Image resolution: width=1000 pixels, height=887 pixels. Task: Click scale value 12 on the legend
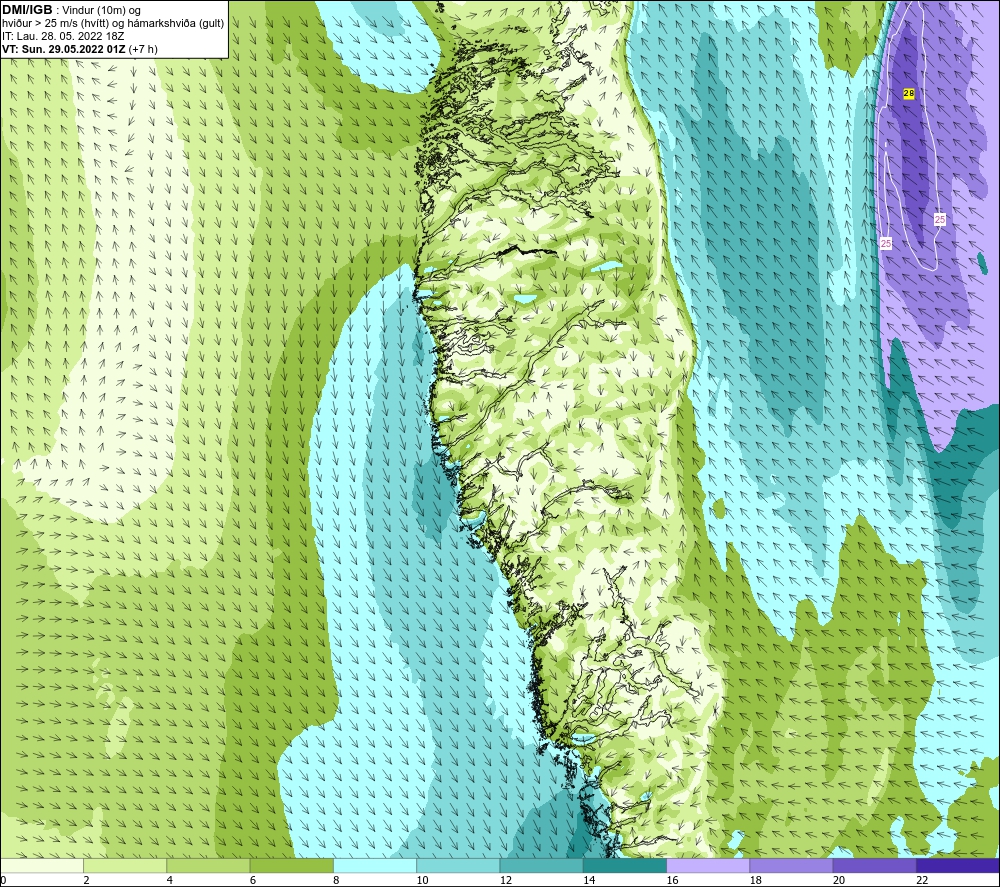506,880
